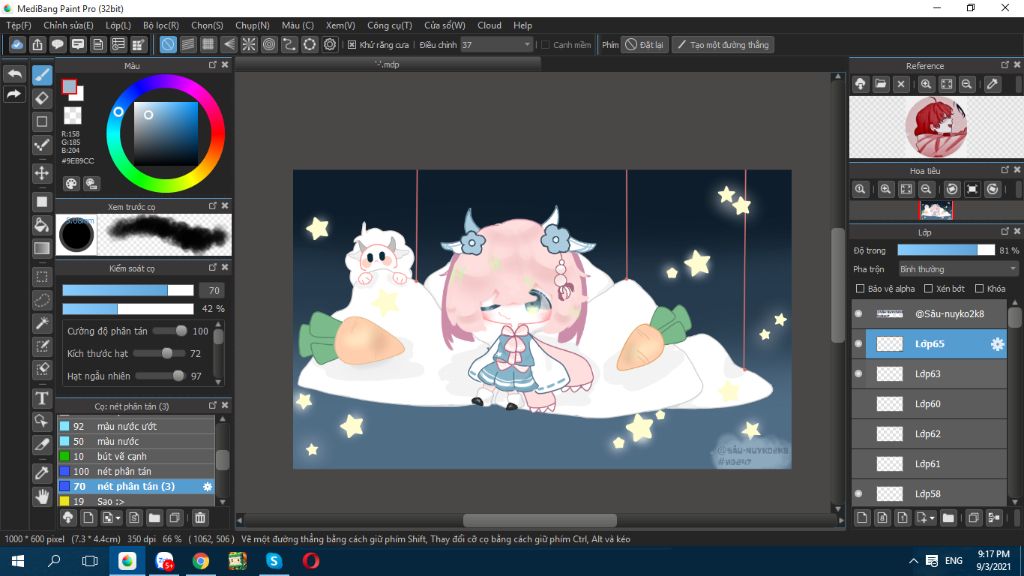This screenshot has height=576, width=1024.
Task: Undock the Kiểm soát cọ panel
Action: click(x=212, y=268)
